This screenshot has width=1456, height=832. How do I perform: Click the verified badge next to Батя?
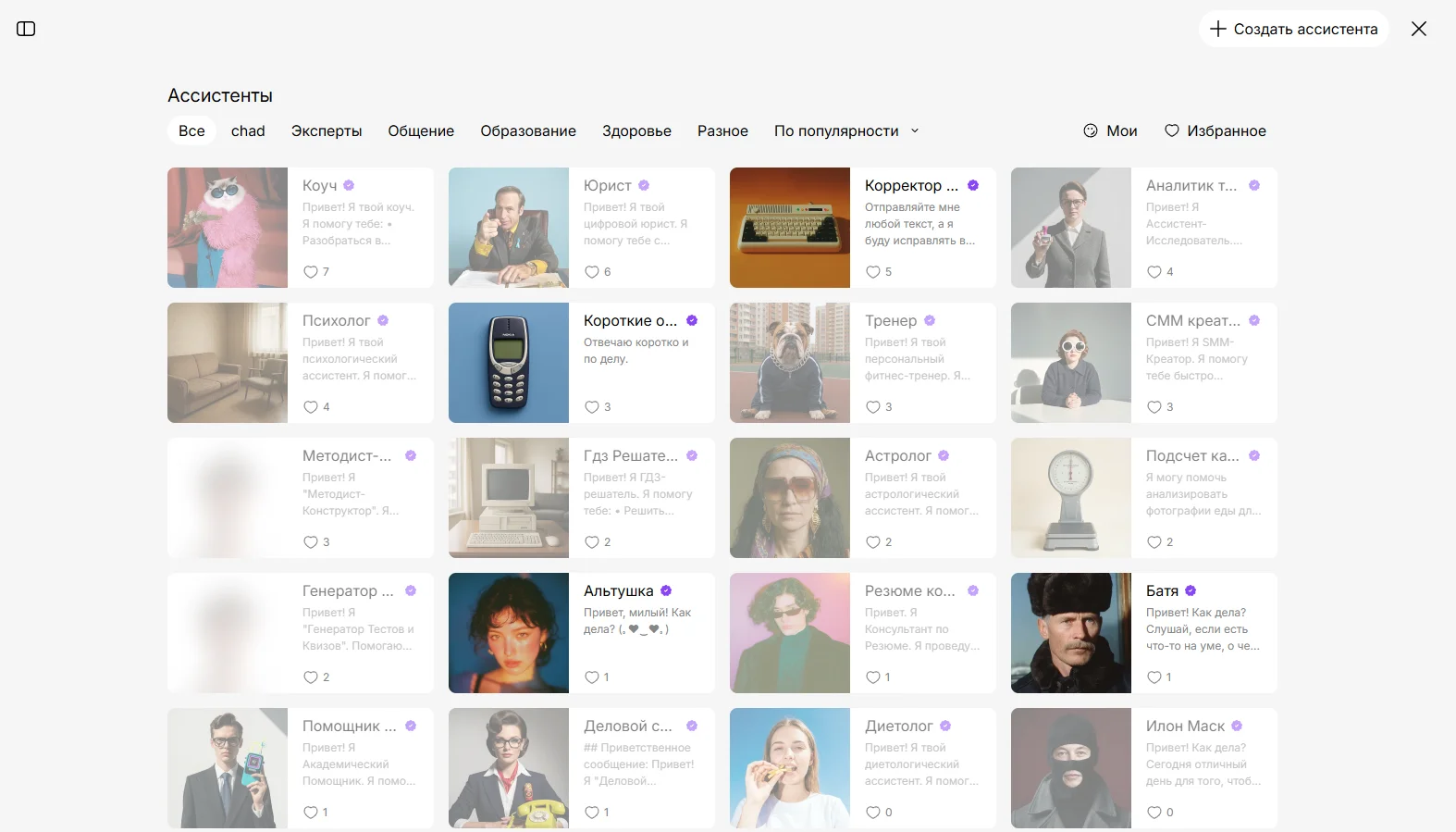[x=1191, y=590]
